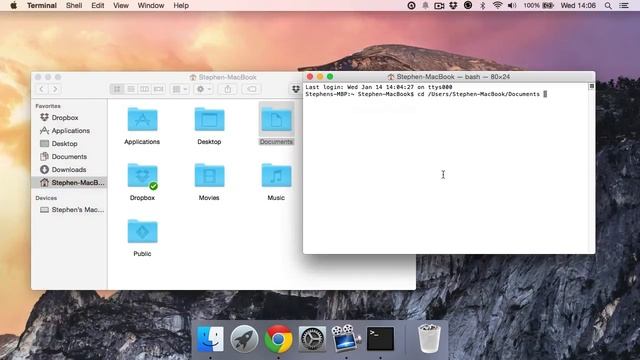Click the Dropbox menu bar icon
The height and width of the screenshot is (360, 640).
453,5
